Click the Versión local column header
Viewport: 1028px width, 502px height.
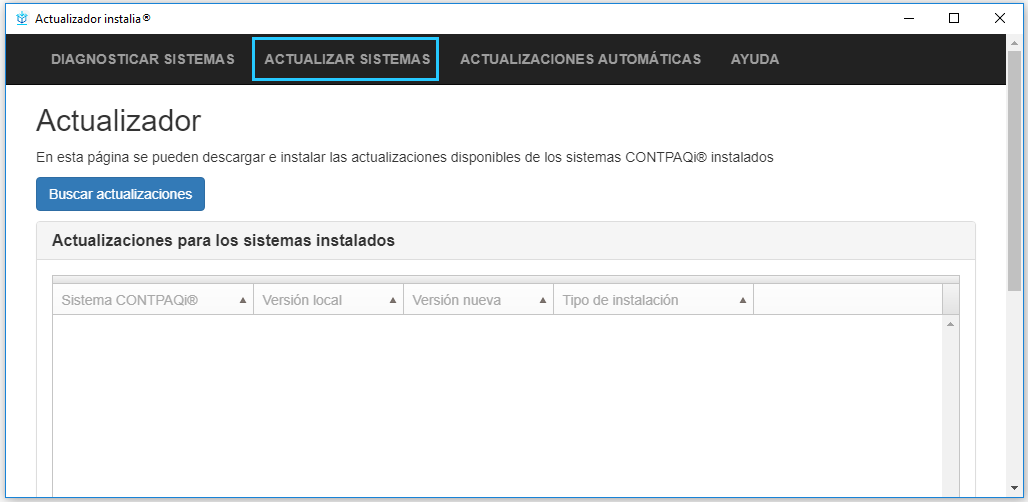(x=328, y=300)
